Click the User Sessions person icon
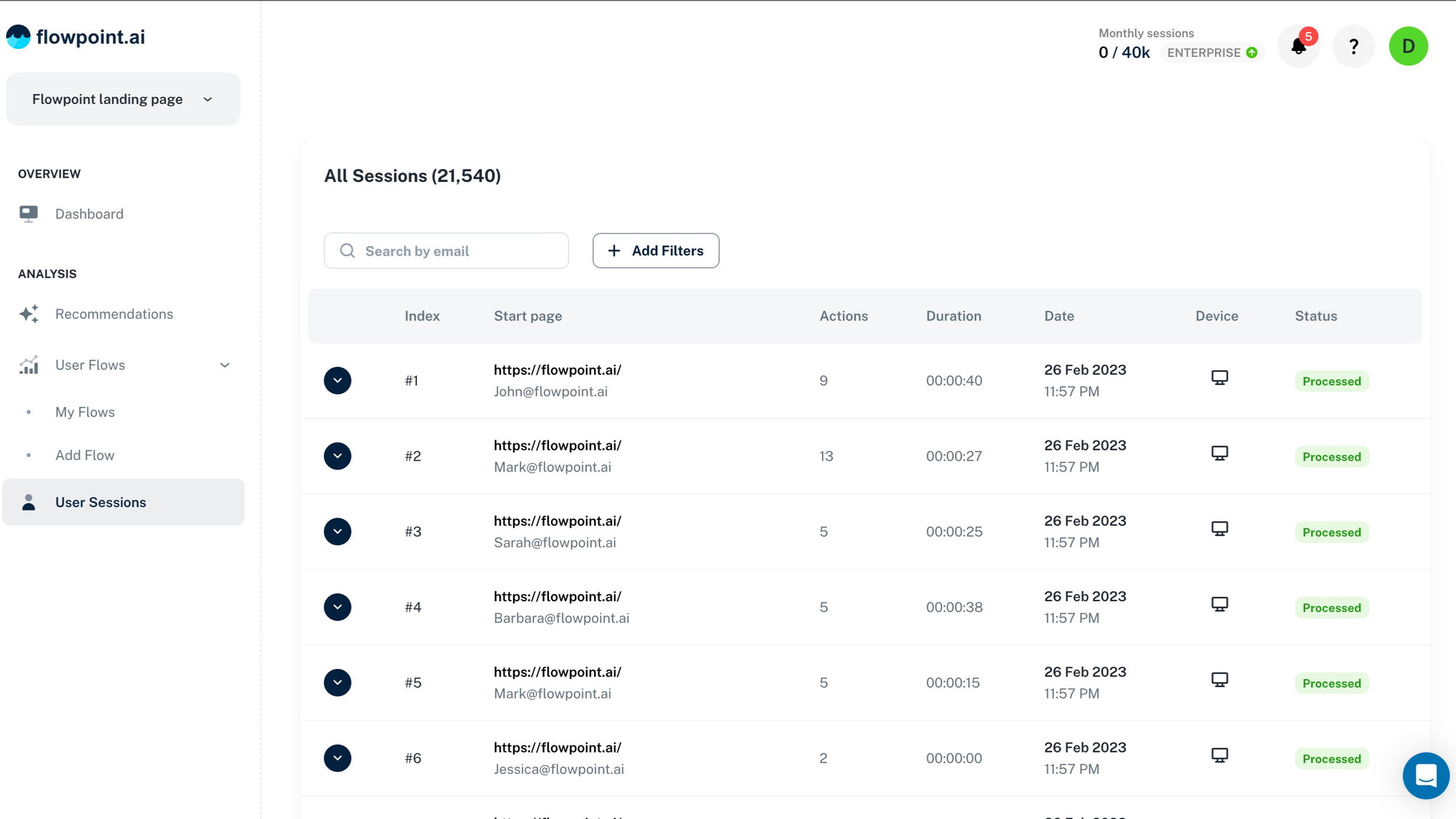 coord(28,502)
